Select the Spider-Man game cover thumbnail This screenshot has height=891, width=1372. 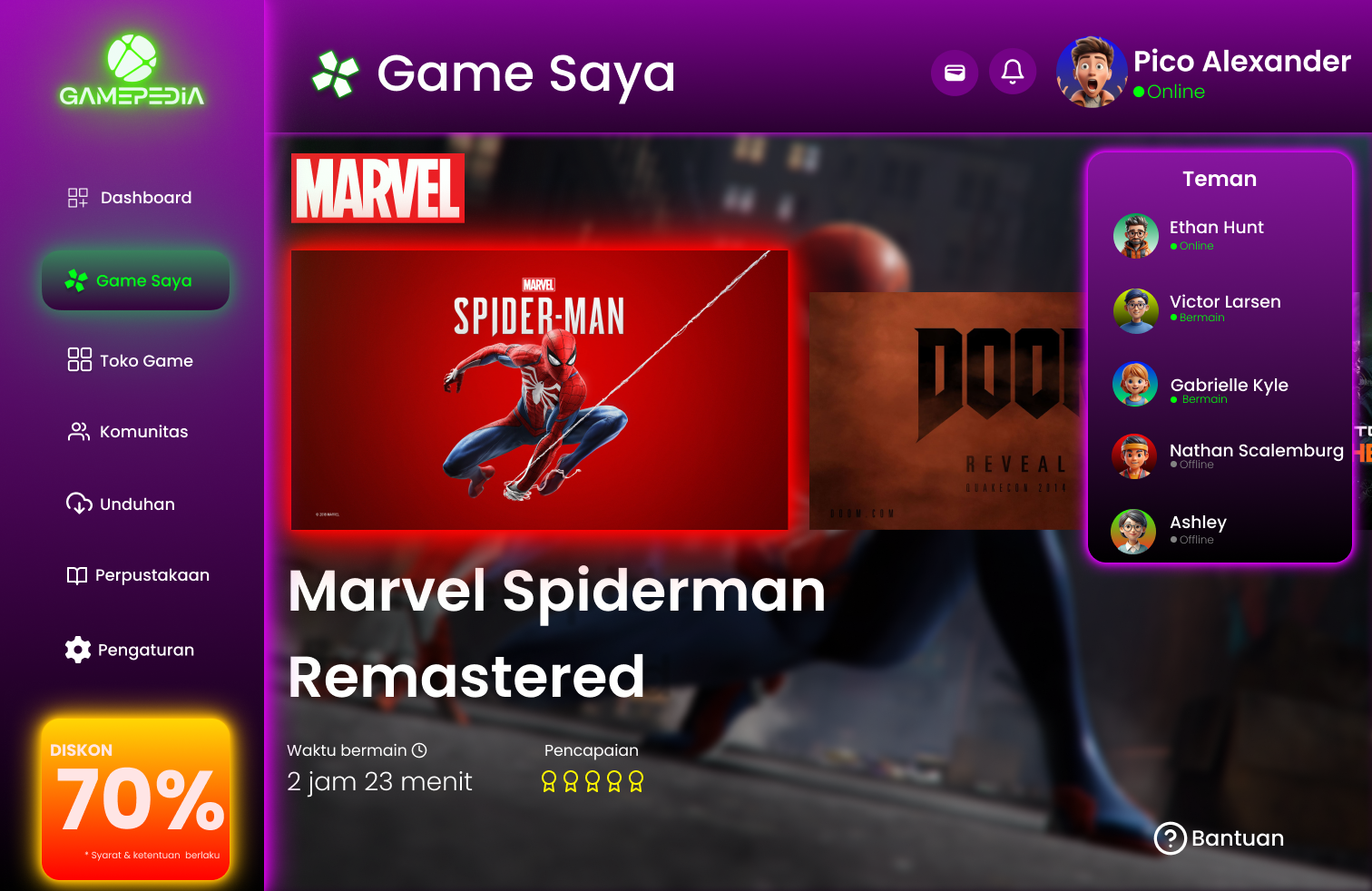tap(539, 390)
